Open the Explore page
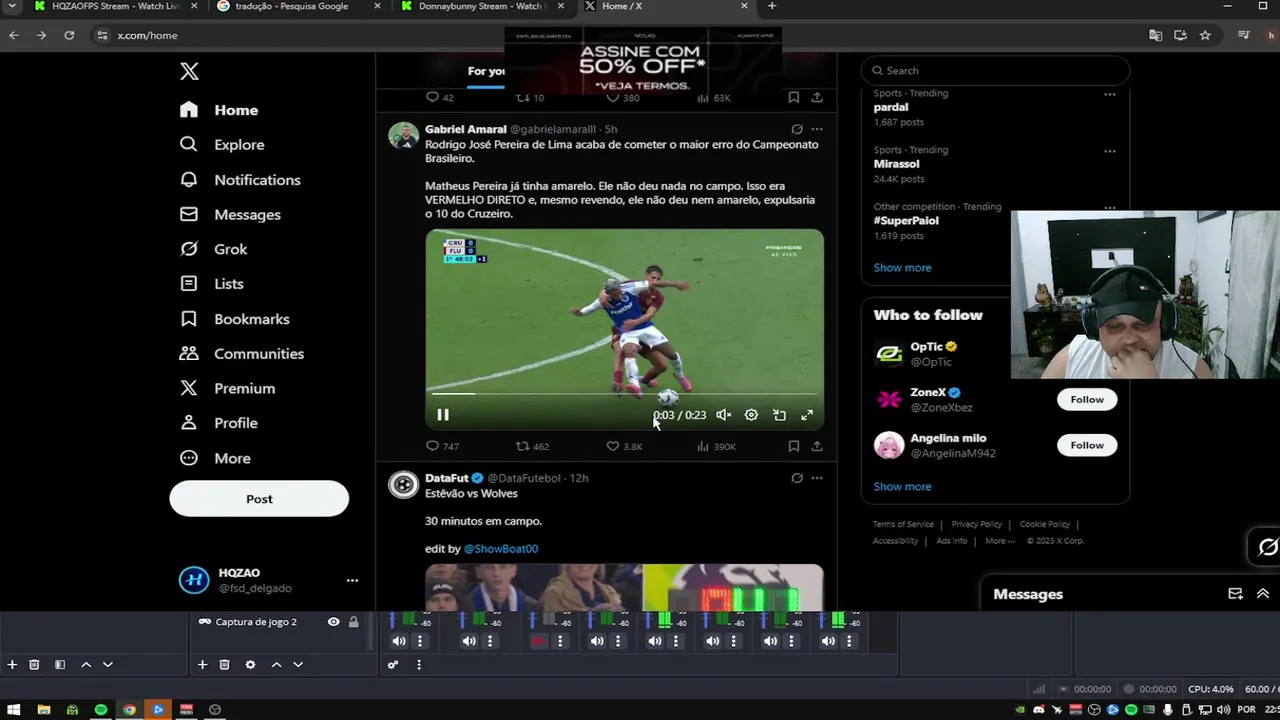The image size is (1280, 720). (x=222, y=145)
